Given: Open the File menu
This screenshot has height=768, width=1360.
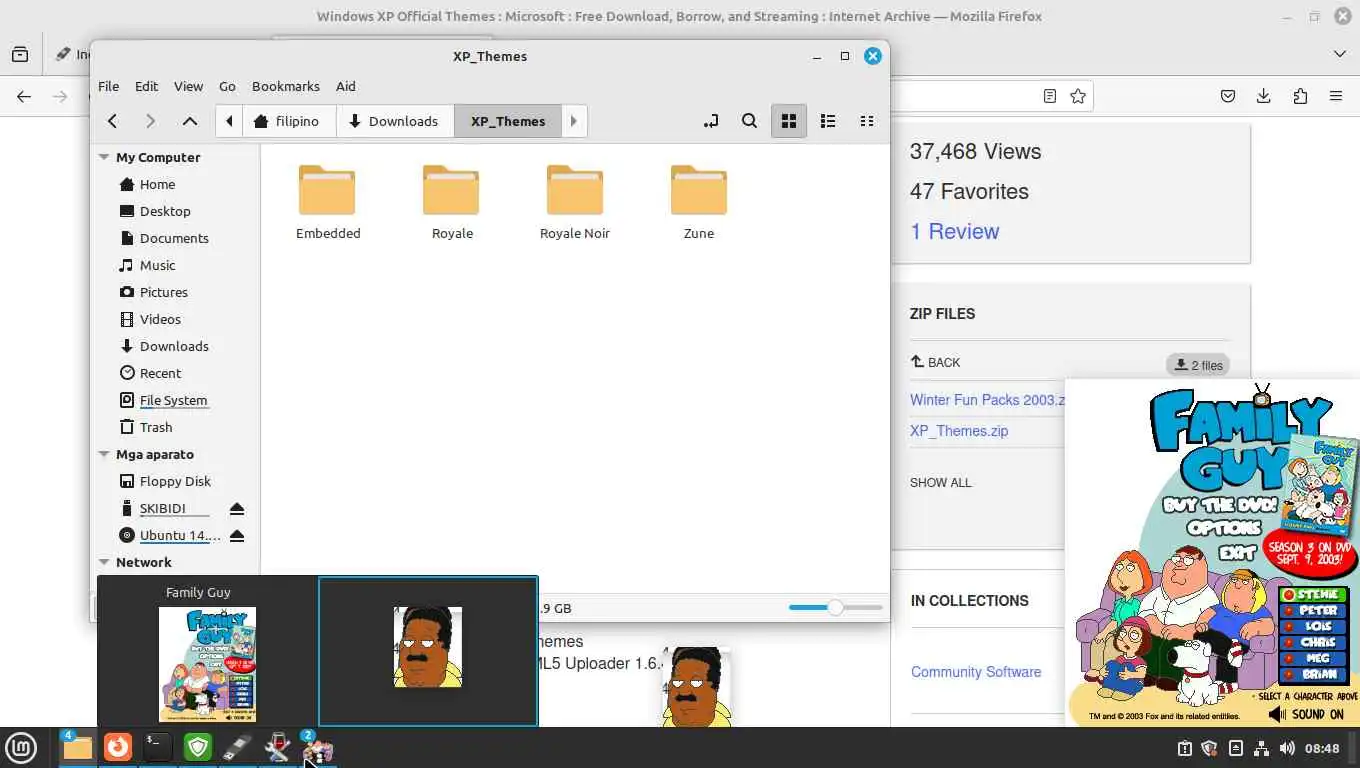Looking at the screenshot, I should 108,86.
